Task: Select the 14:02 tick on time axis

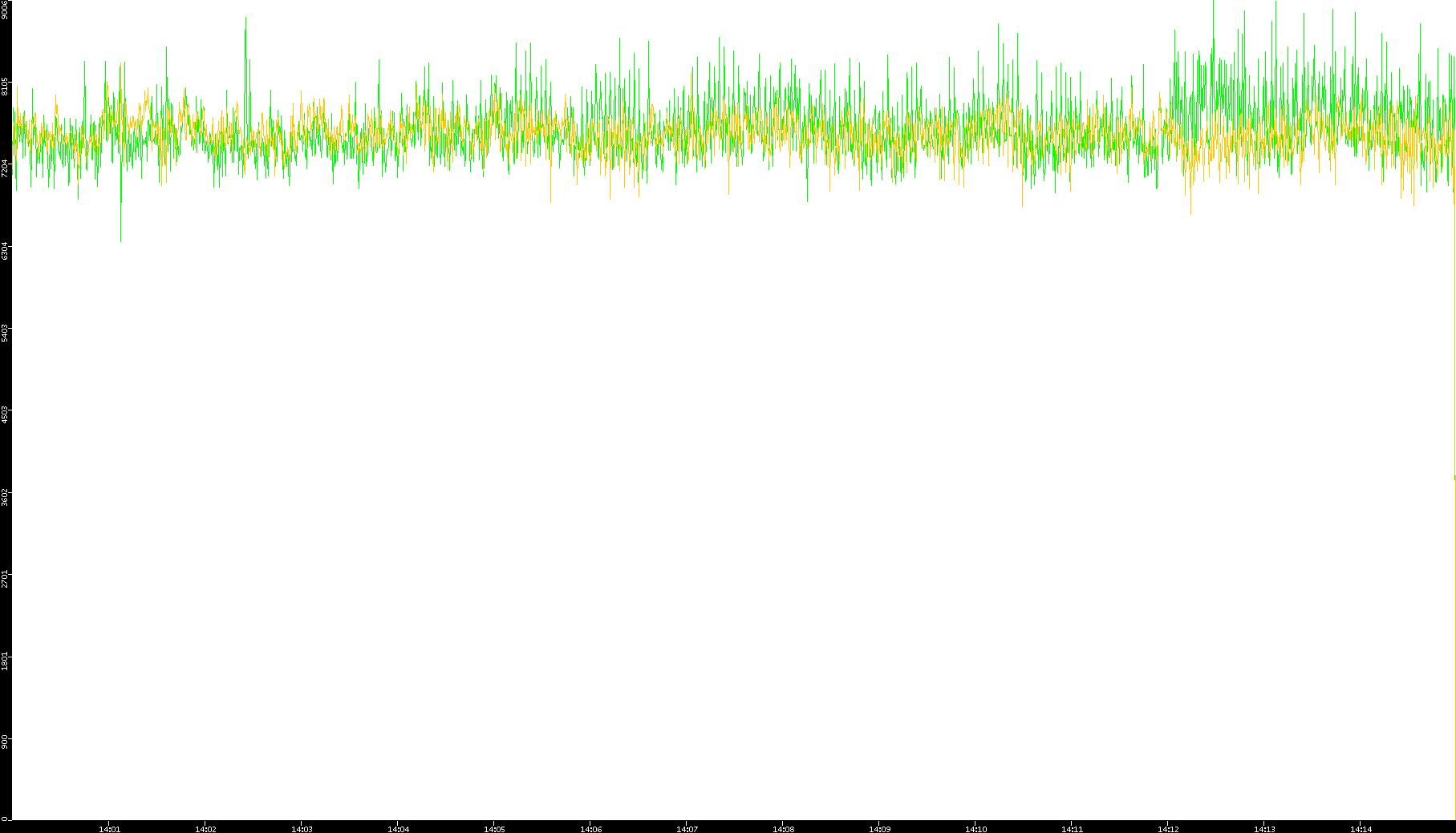Action: (205, 828)
